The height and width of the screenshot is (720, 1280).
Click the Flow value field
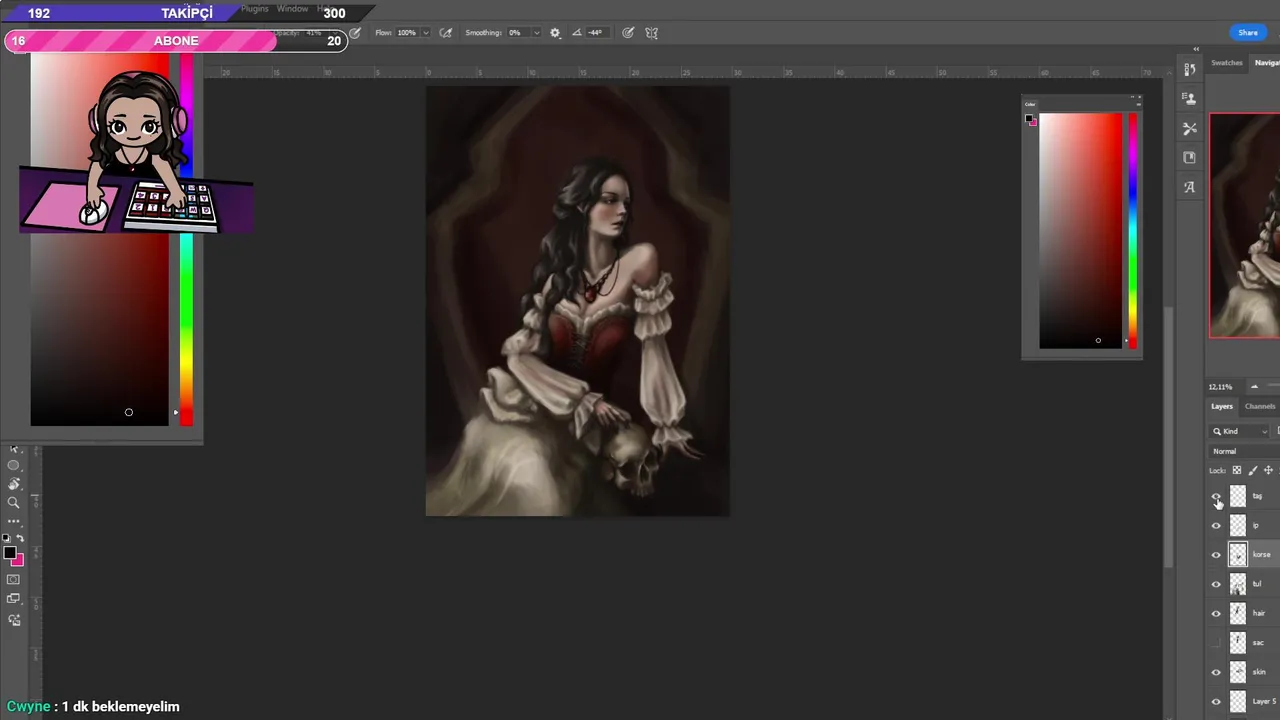(x=406, y=33)
